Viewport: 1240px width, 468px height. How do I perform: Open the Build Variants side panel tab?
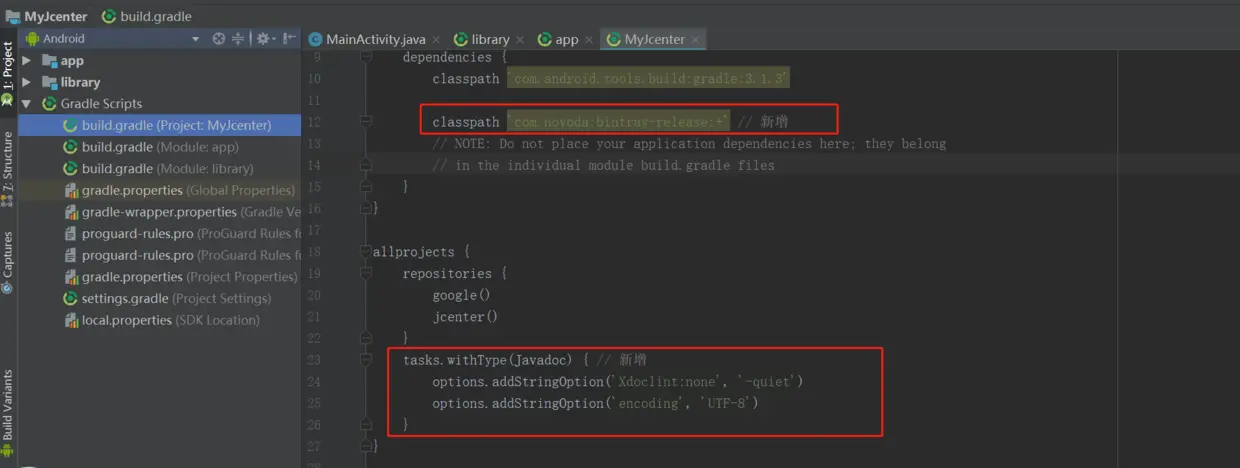pyautogui.click(x=8, y=413)
